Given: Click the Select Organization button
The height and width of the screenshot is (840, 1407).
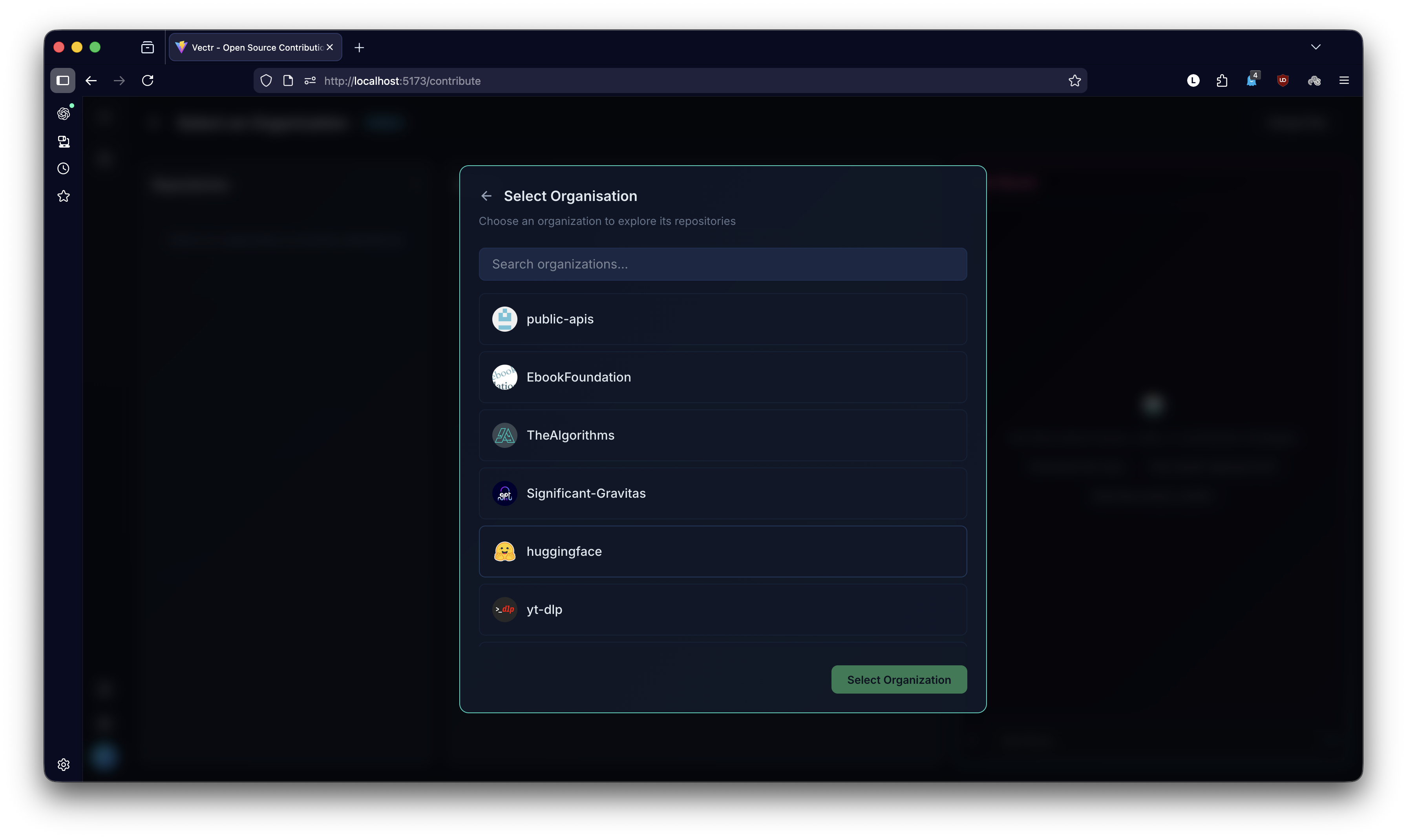Looking at the screenshot, I should 898,679.
